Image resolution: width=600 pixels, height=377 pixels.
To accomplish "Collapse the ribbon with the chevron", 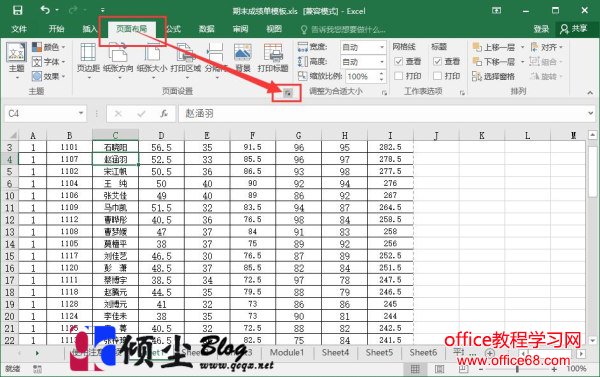I will [x=590, y=93].
